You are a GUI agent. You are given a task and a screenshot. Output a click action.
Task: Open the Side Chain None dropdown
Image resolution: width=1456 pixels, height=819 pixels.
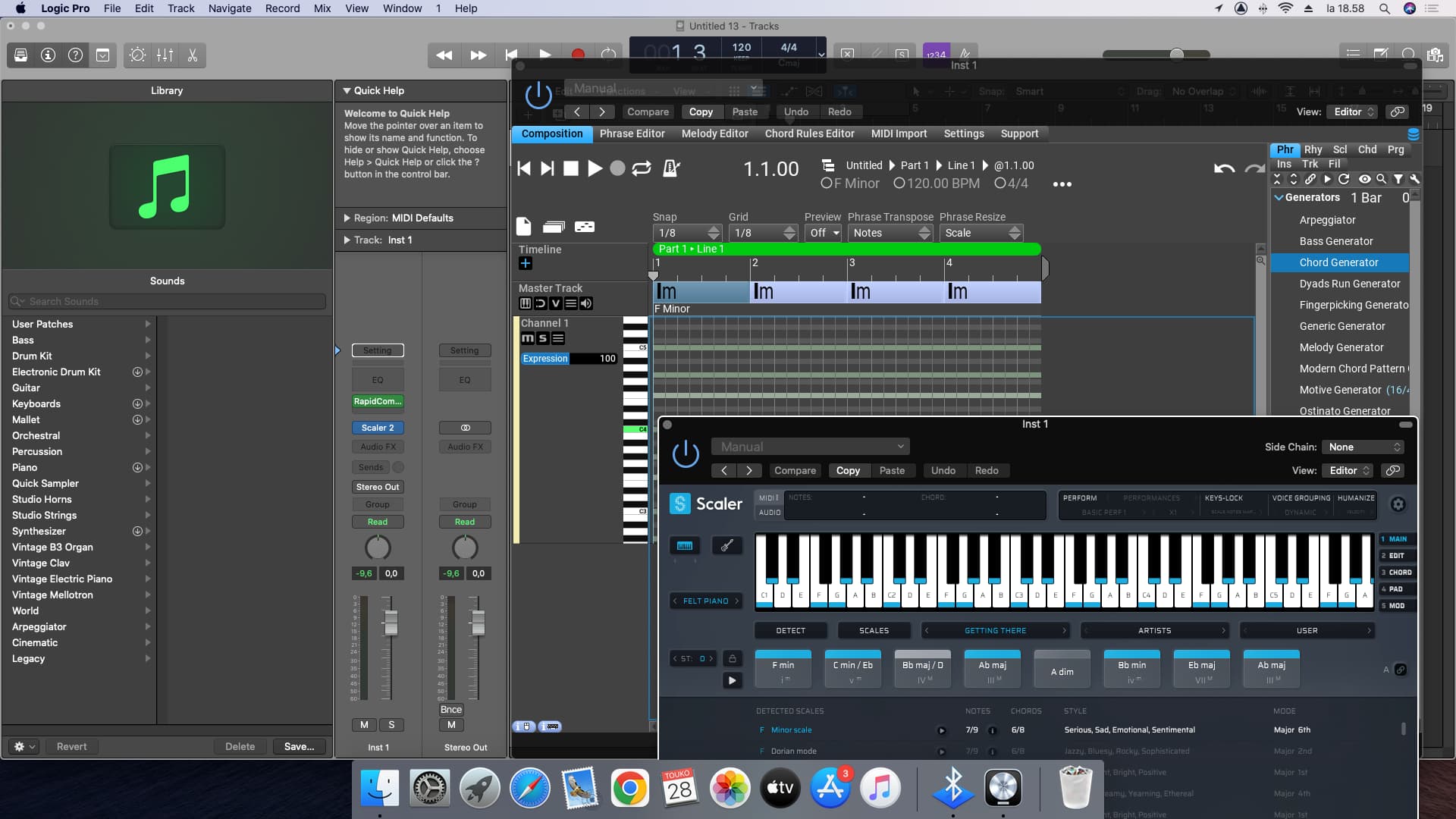click(1363, 447)
